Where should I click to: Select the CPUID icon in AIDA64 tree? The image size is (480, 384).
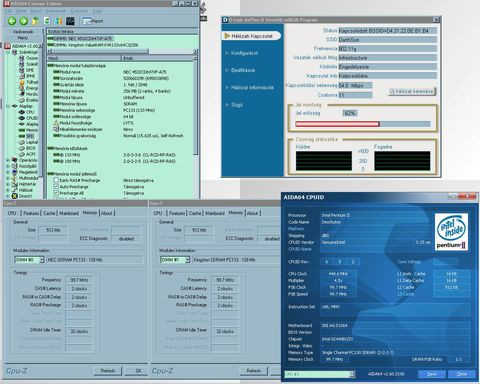pos(22,118)
